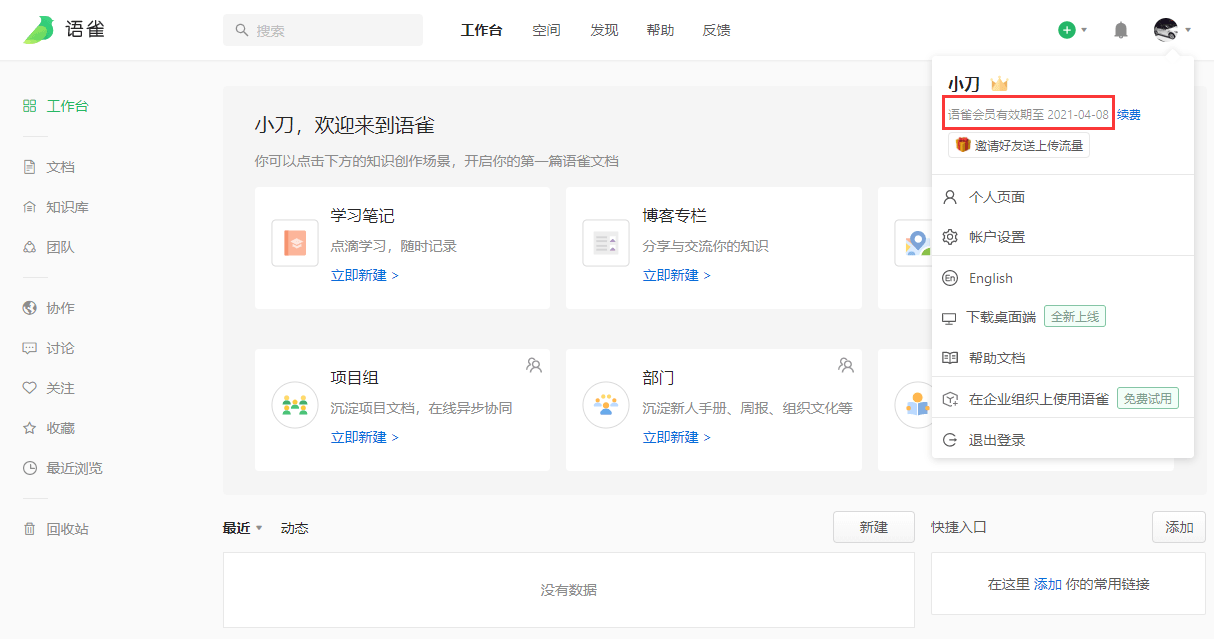Switch to the 动态 tab
Image resolution: width=1214 pixels, height=639 pixels.
coord(294,528)
